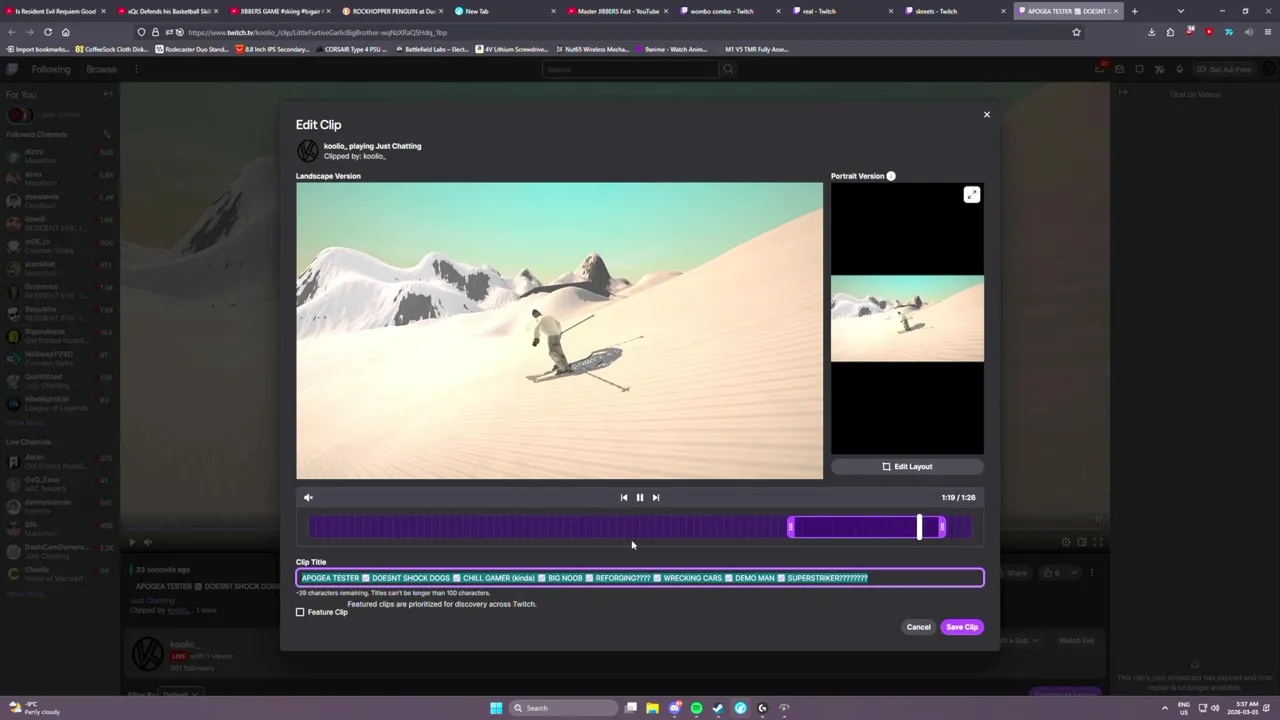The width and height of the screenshot is (1280, 720).
Task: Open system volume control
Action: [x=1215, y=708]
